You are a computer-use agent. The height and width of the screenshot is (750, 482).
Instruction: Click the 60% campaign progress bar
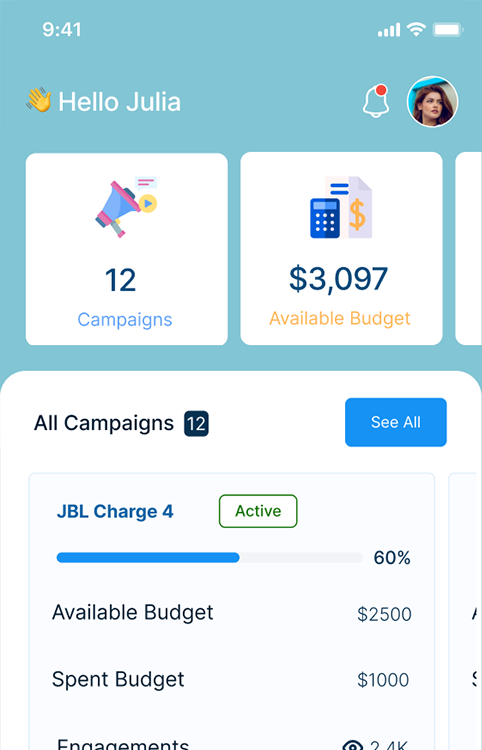pyautogui.click(x=209, y=557)
